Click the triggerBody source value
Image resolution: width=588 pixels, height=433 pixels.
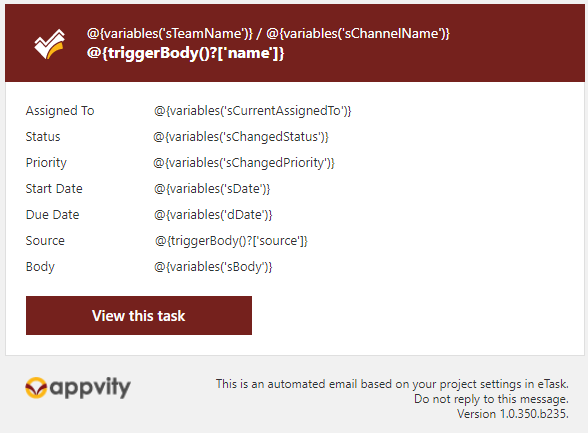click(231, 241)
